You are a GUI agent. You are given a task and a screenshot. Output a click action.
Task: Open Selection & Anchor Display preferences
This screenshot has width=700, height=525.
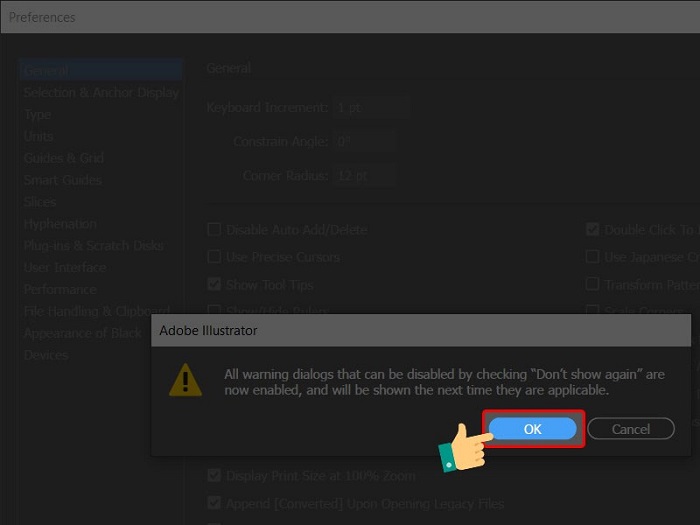[100, 93]
